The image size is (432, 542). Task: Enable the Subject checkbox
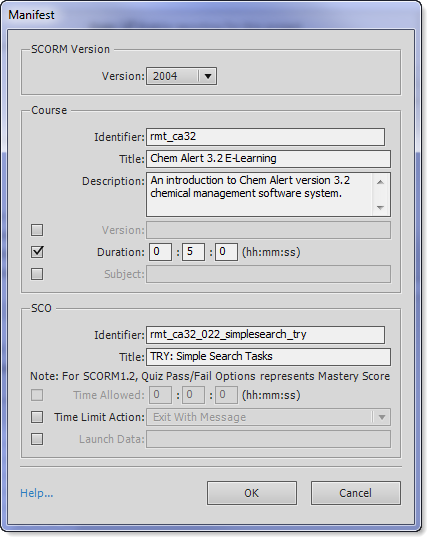tap(37, 274)
